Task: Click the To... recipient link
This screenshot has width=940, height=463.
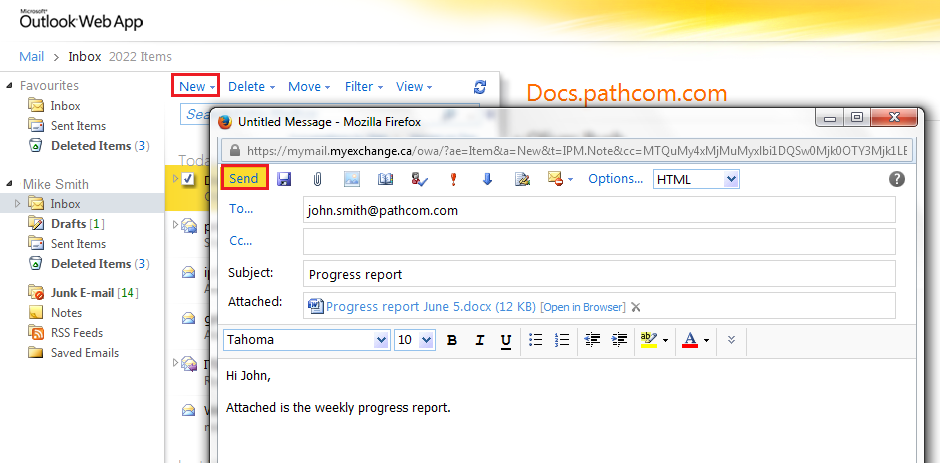Action: pyautogui.click(x=241, y=209)
